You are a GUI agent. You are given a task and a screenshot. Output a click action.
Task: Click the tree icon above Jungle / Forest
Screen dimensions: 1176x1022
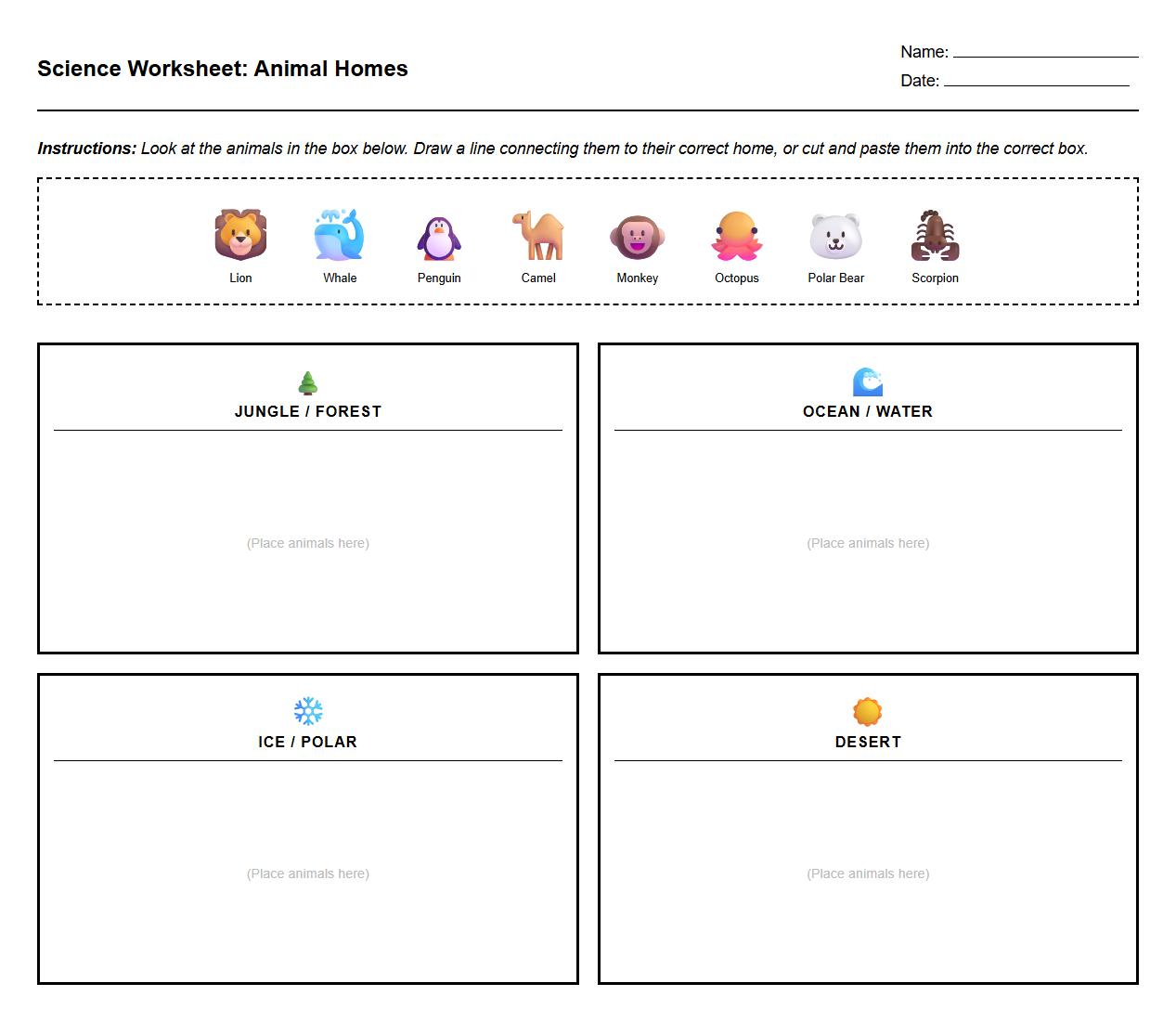308,381
